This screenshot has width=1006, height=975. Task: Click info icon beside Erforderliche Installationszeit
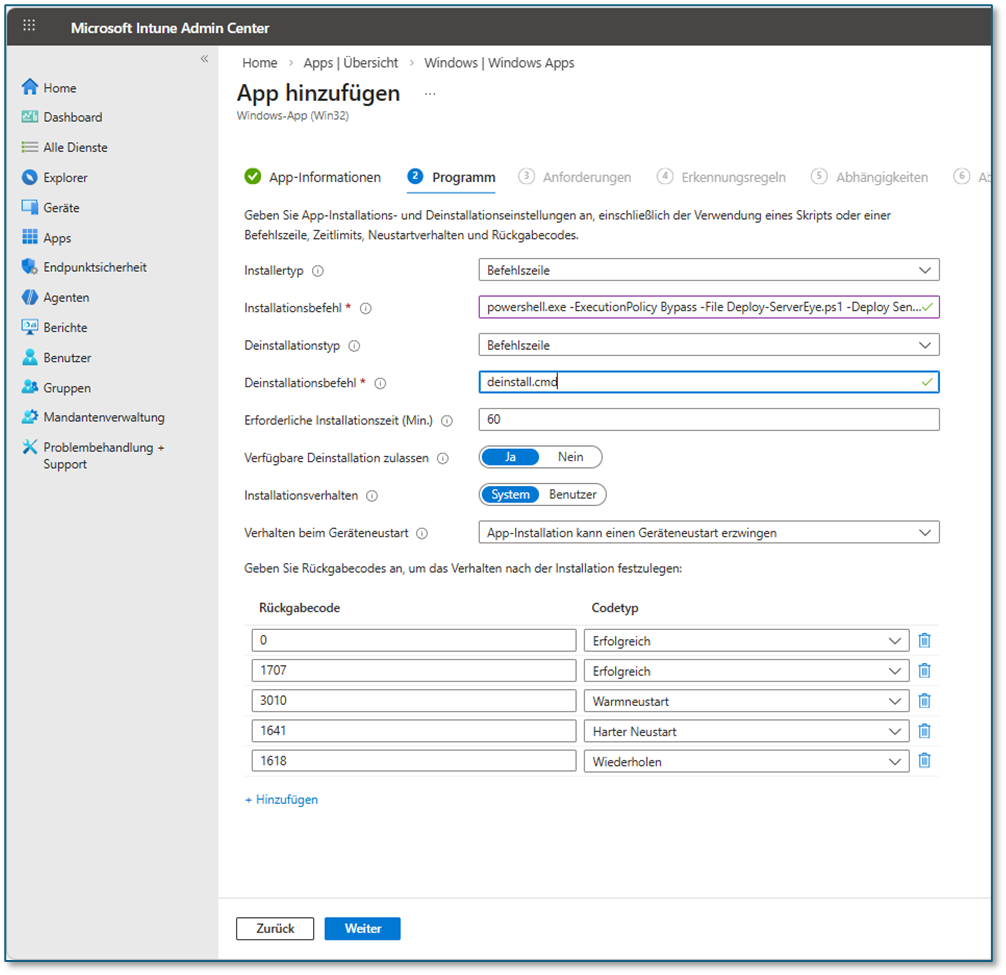click(447, 421)
